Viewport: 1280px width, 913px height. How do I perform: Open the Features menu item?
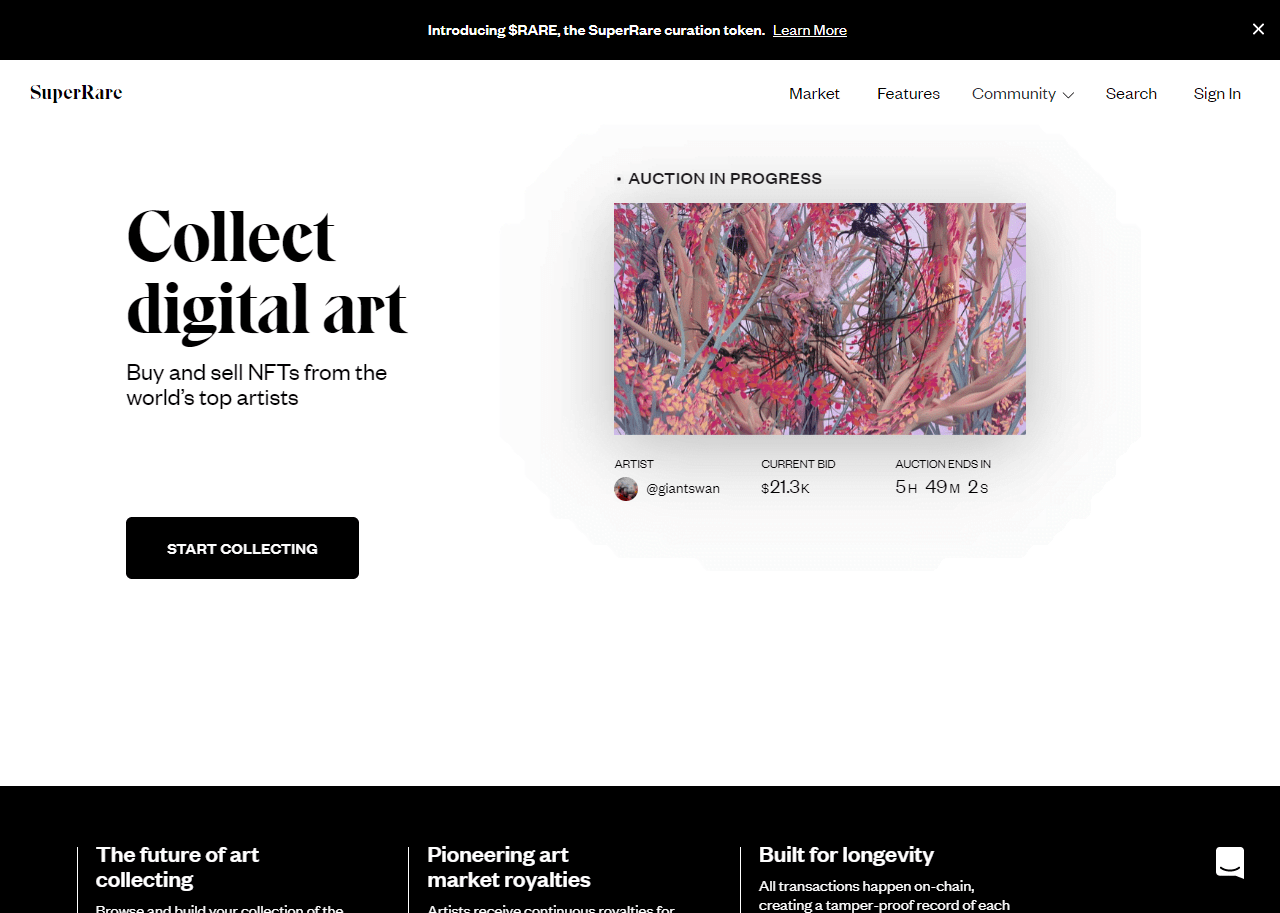click(908, 94)
